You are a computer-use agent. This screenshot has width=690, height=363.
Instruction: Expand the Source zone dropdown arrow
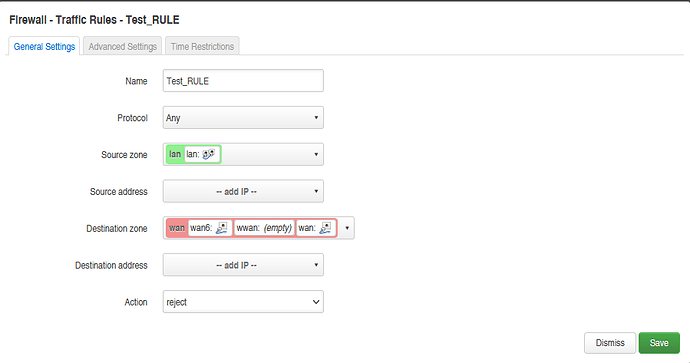316,154
